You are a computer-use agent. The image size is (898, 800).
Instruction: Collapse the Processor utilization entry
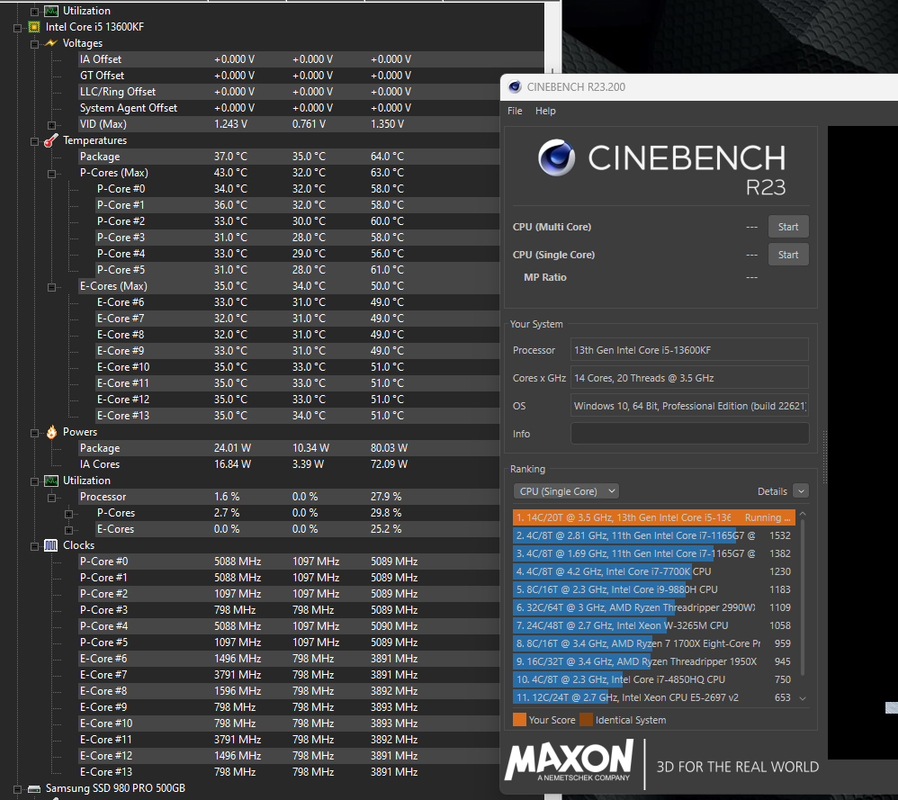52,497
